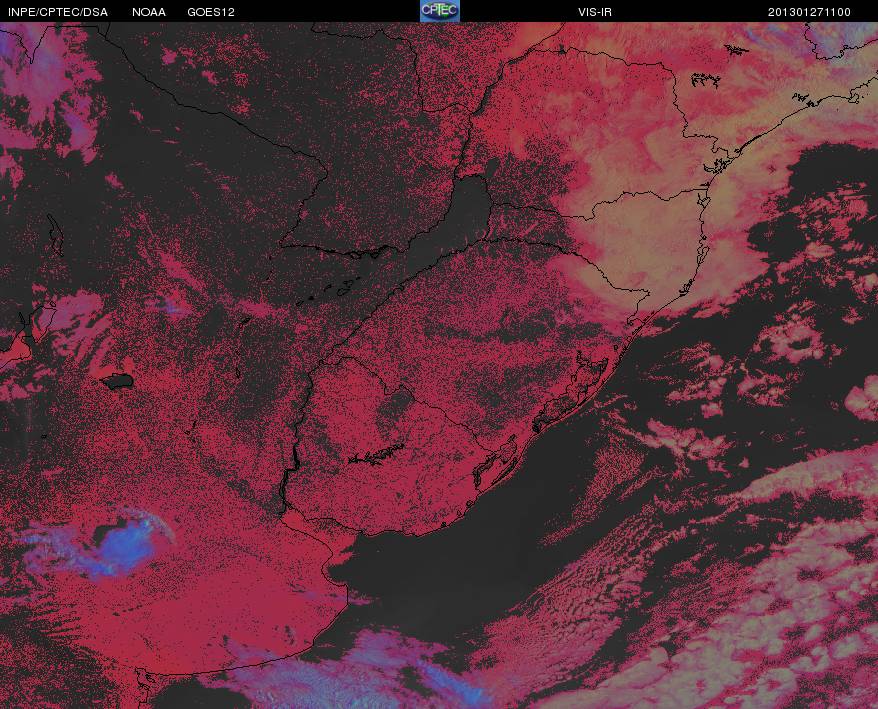Select the small jagged outline in the northeast
The height and width of the screenshot is (709, 878).
(x=705, y=80)
